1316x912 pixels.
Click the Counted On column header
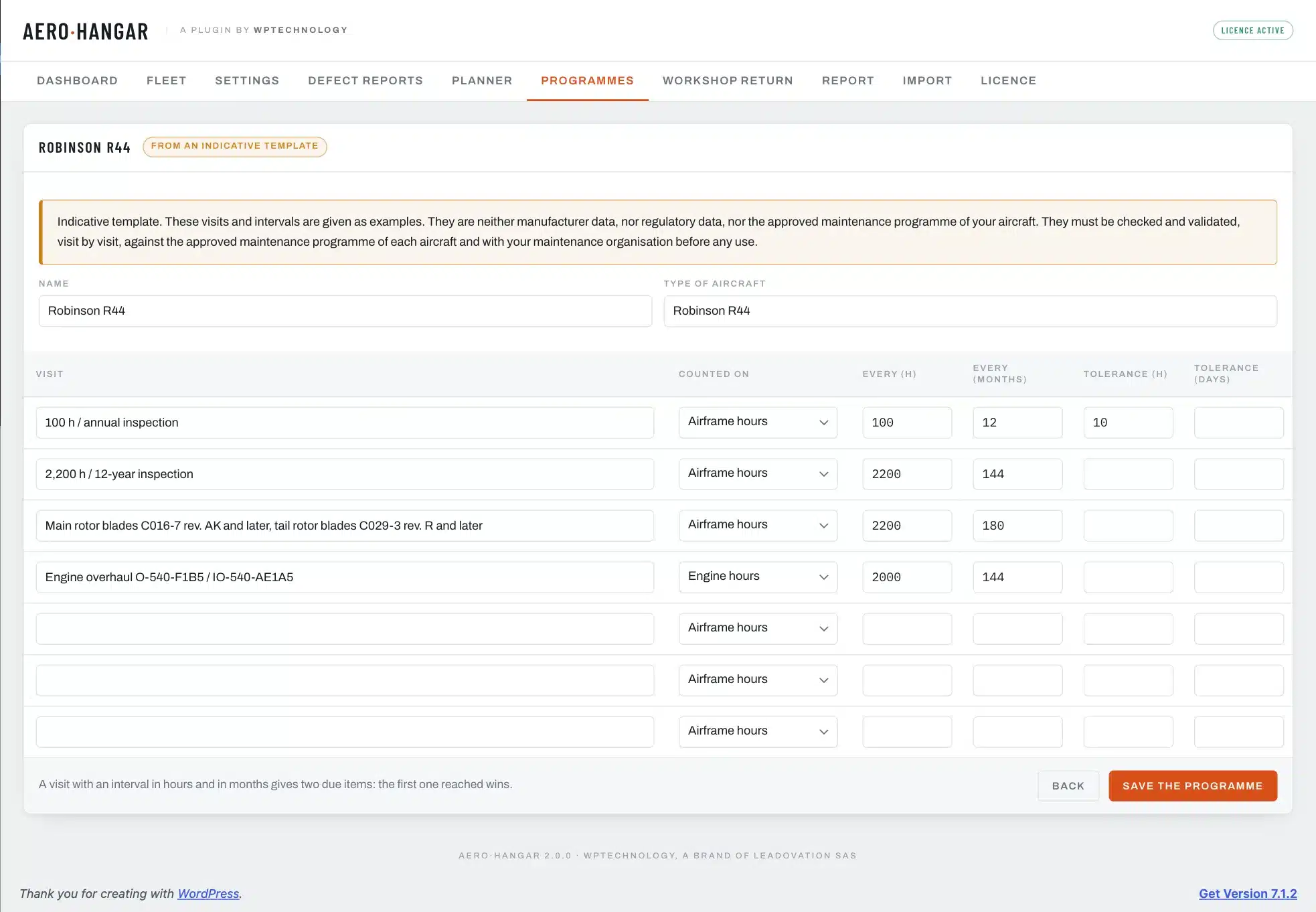point(714,374)
